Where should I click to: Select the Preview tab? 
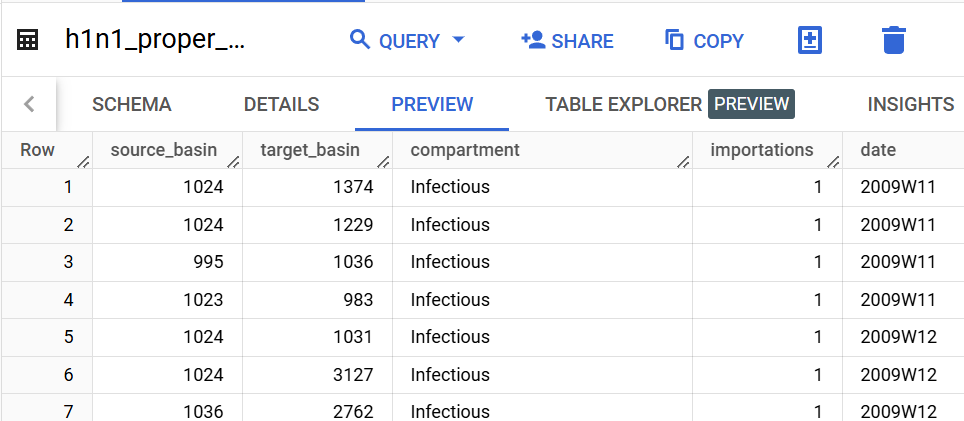coord(432,104)
